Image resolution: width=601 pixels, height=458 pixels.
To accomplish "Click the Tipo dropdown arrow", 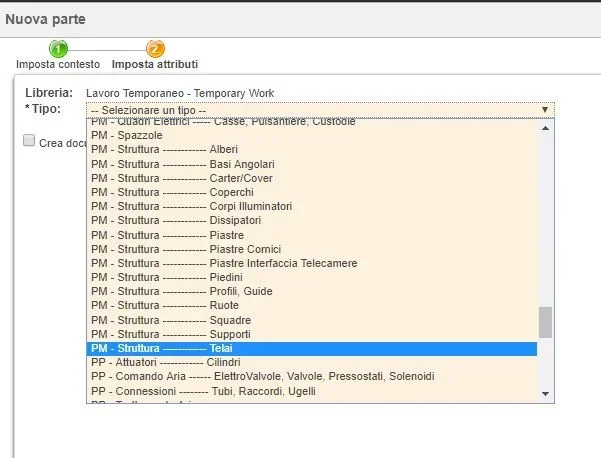I will pos(545,110).
